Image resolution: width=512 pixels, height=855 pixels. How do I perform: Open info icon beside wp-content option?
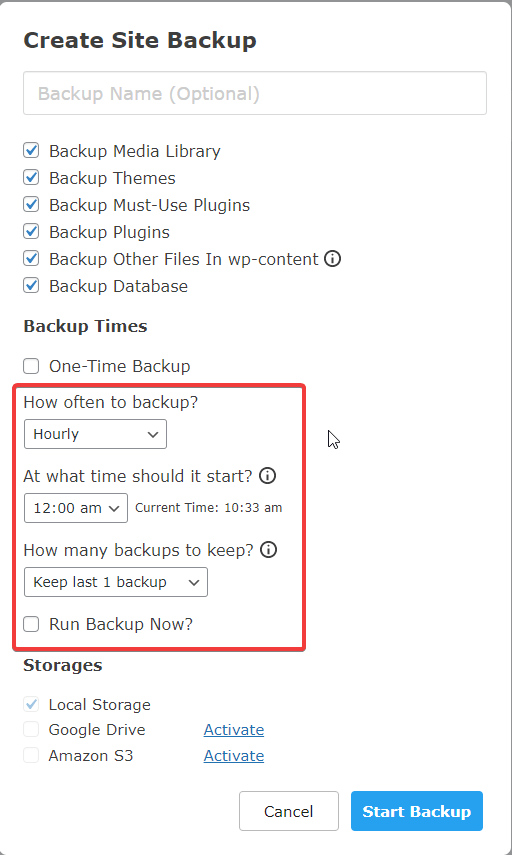(333, 258)
